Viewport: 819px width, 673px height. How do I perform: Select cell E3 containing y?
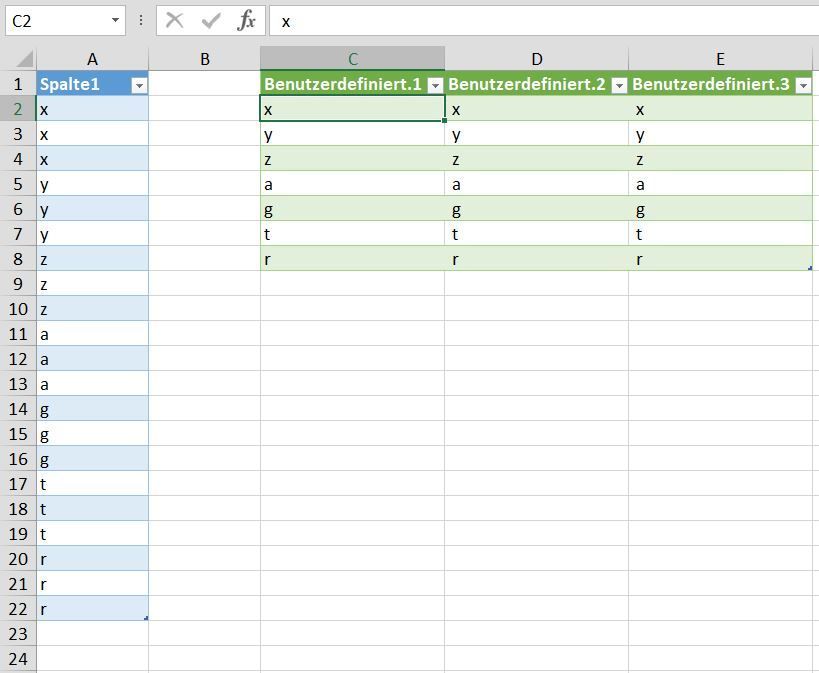click(x=720, y=134)
